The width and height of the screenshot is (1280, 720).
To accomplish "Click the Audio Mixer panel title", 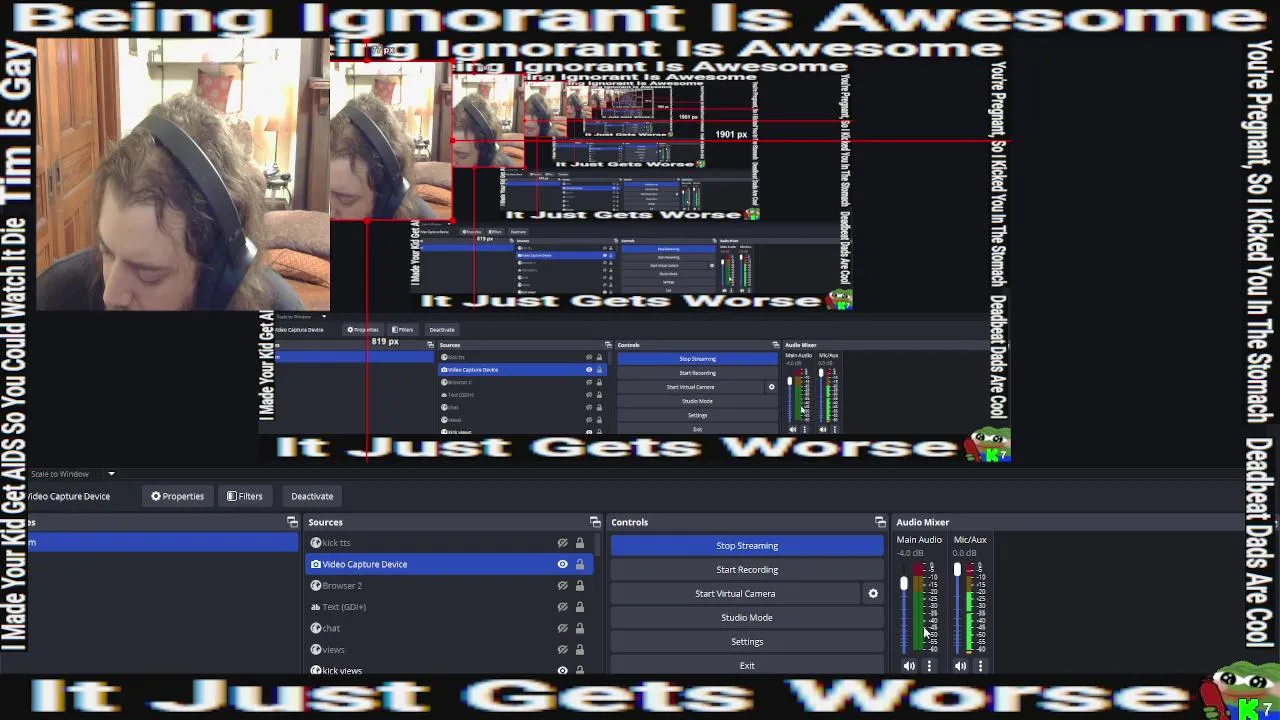I will tap(923, 522).
